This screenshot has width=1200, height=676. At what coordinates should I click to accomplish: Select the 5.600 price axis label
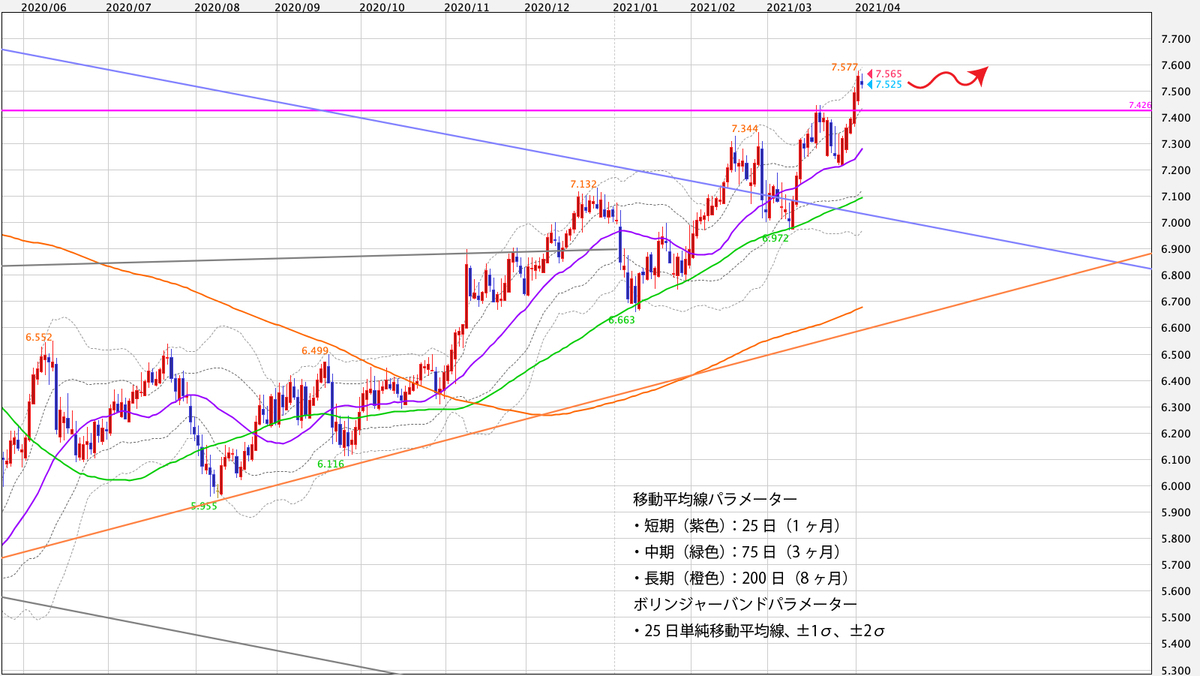point(1174,592)
